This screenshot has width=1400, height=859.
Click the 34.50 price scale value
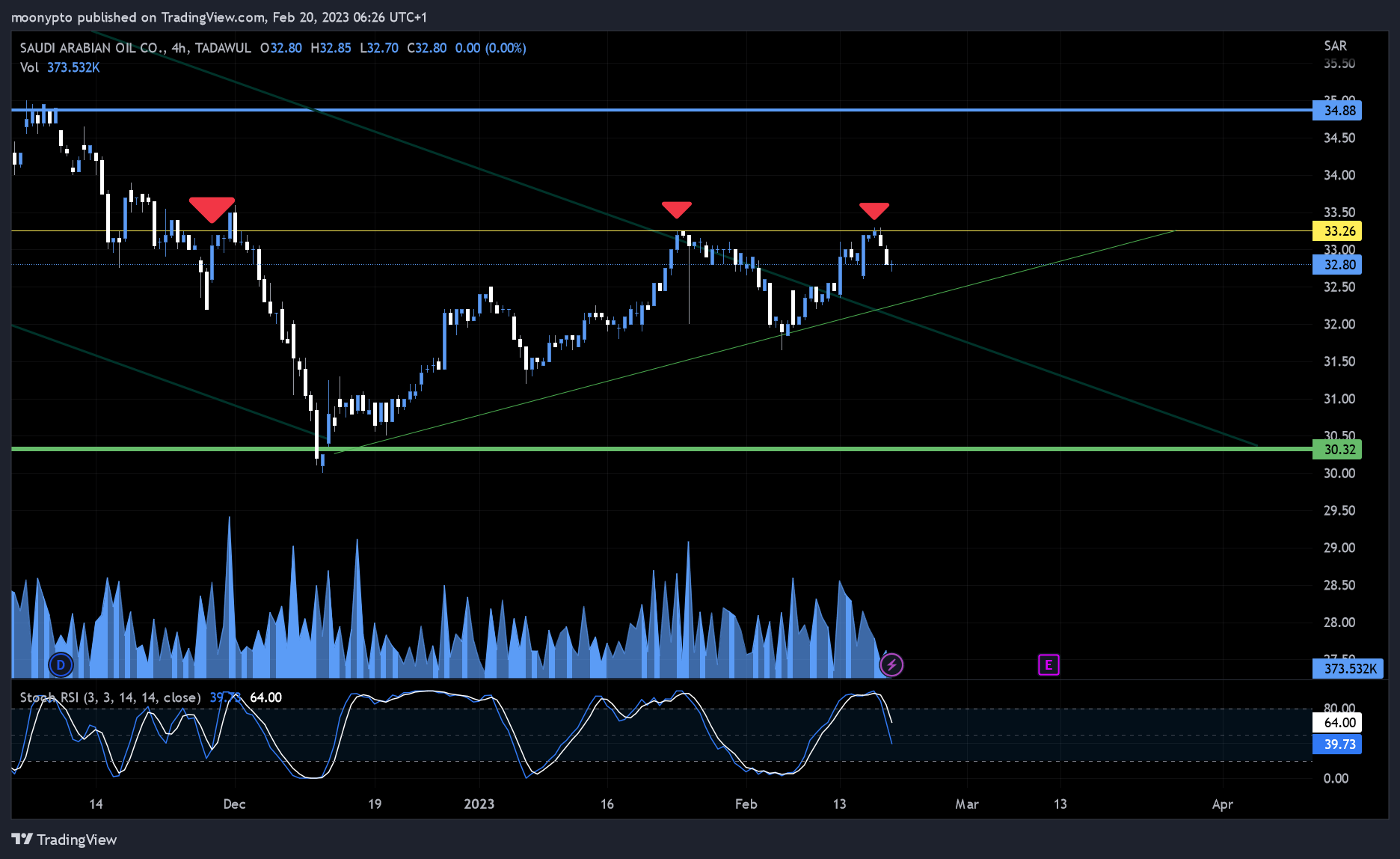pyautogui.click(x=1339, y=138)
